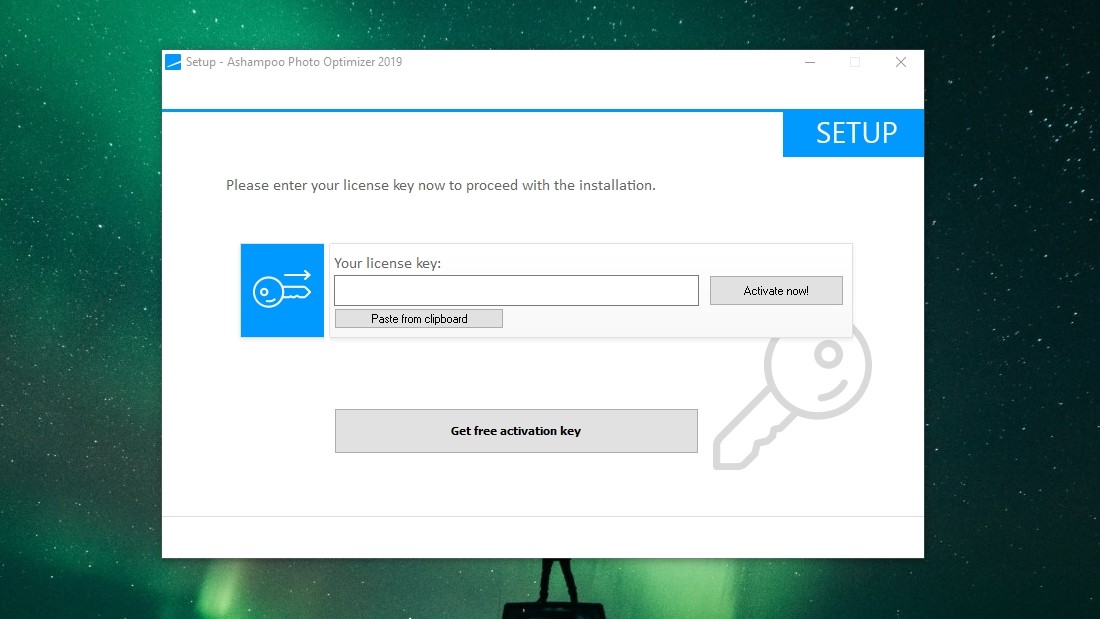Click the 'Your license key:' label

pyautogui.click(x=387, y=263)
